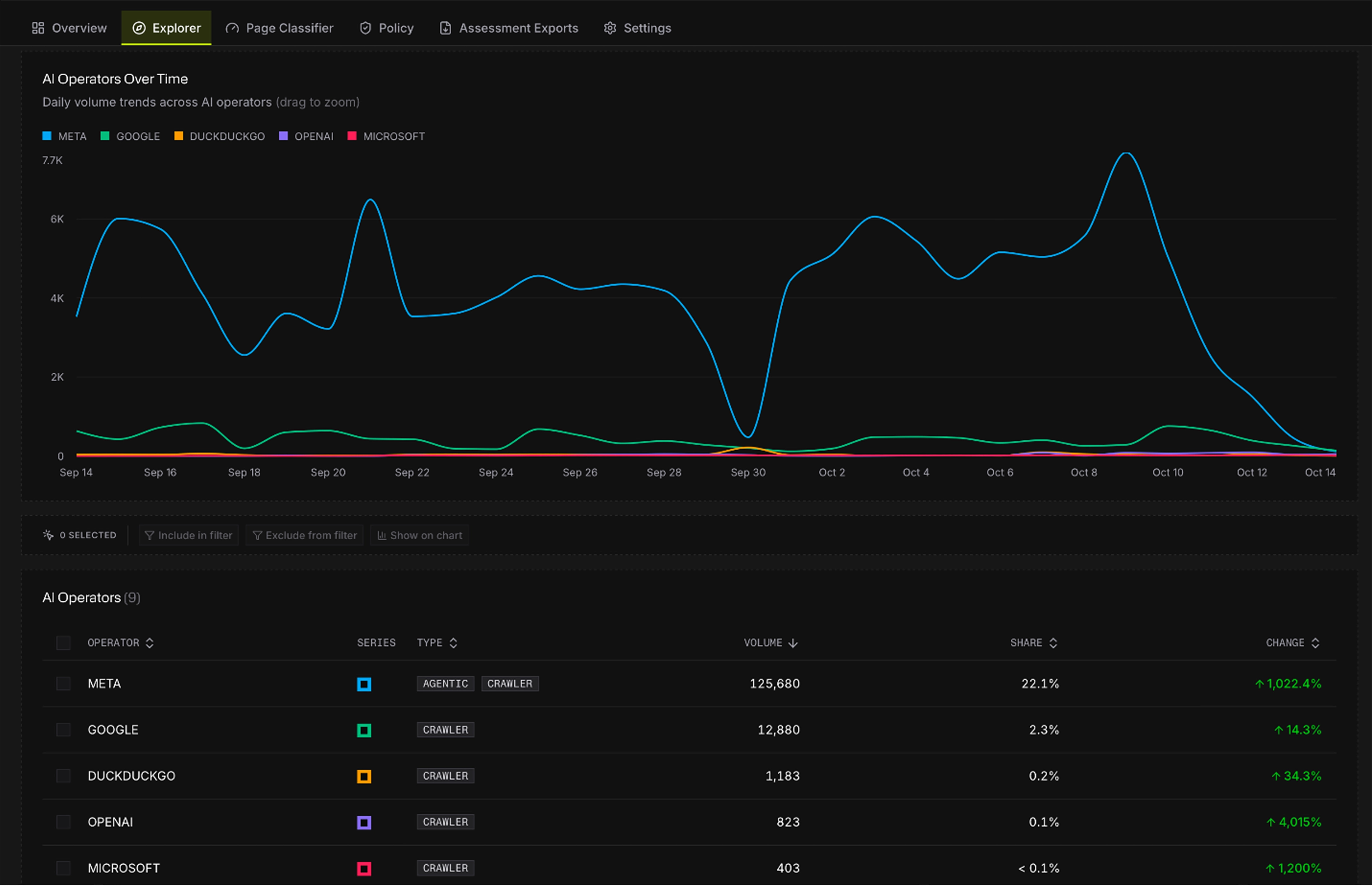
Task: Click the META blue series icon
Action: tap(364, 685)
